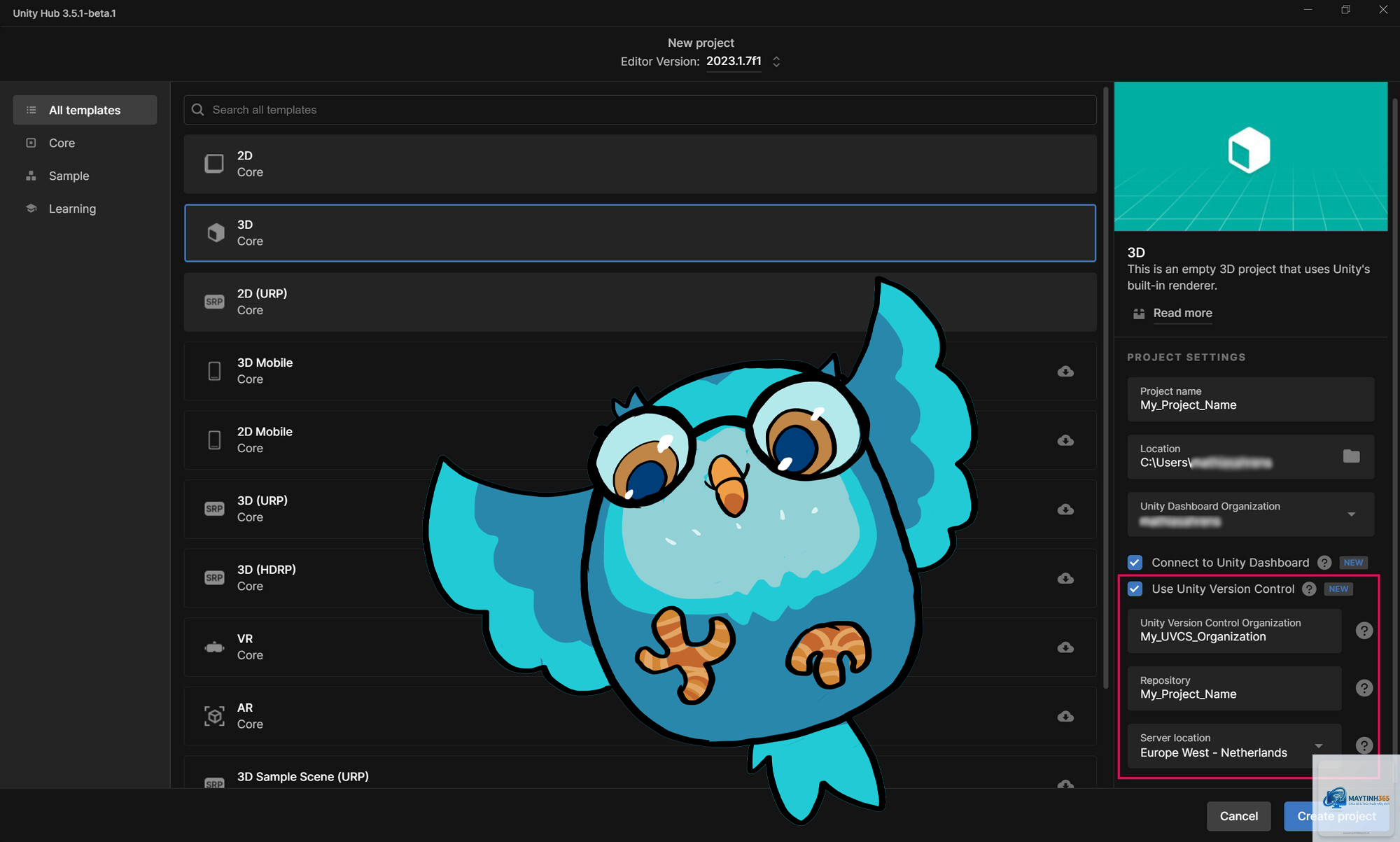Image resolution: width=1400 pixels, height=842 pixels.
Task: Click help icon beside Unity Version Control Organization
Action: [x=1364, y=631]
